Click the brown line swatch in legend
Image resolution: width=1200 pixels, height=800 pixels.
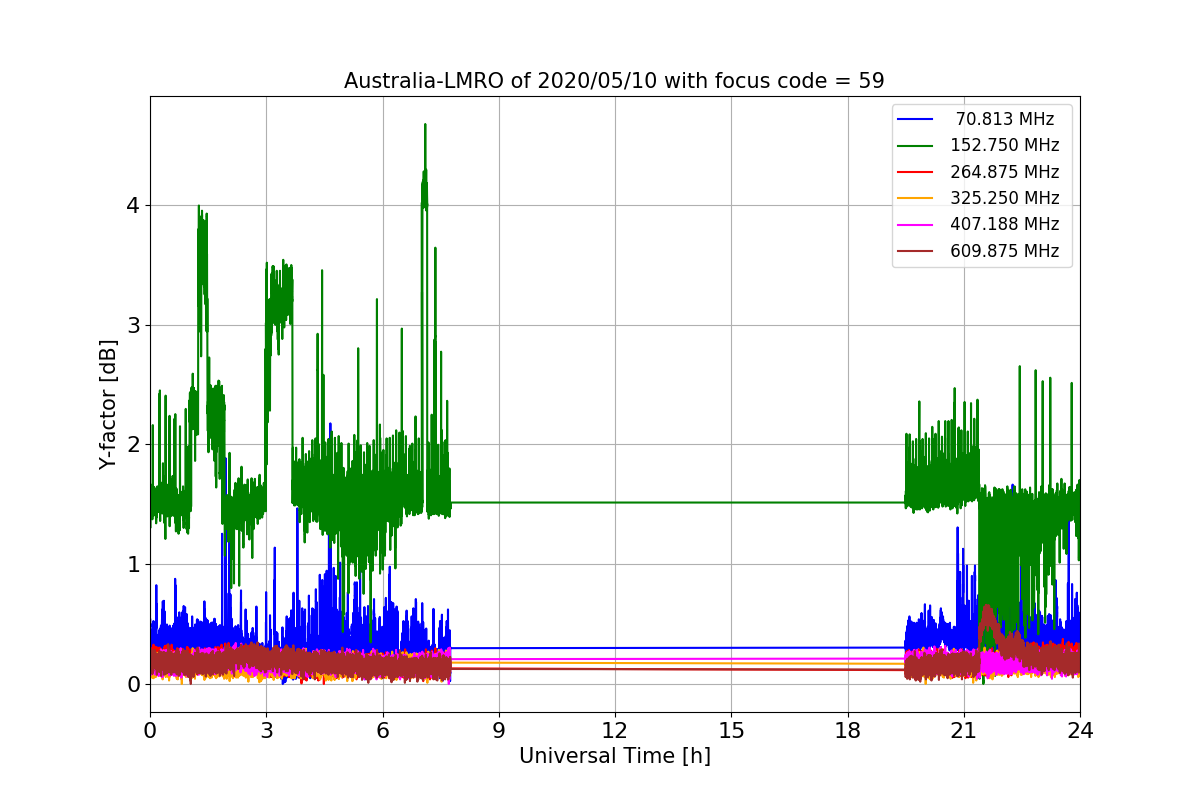coord(916,252)
